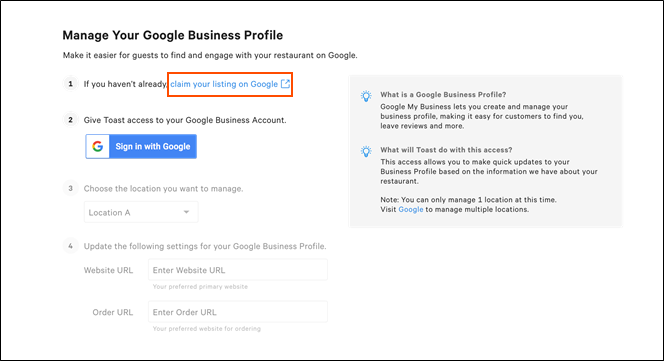The width and height of the screenshot is (664, 361).
Task: Click 'Note: You can only manage 1 location' text
Action: (x=468, y=200)
